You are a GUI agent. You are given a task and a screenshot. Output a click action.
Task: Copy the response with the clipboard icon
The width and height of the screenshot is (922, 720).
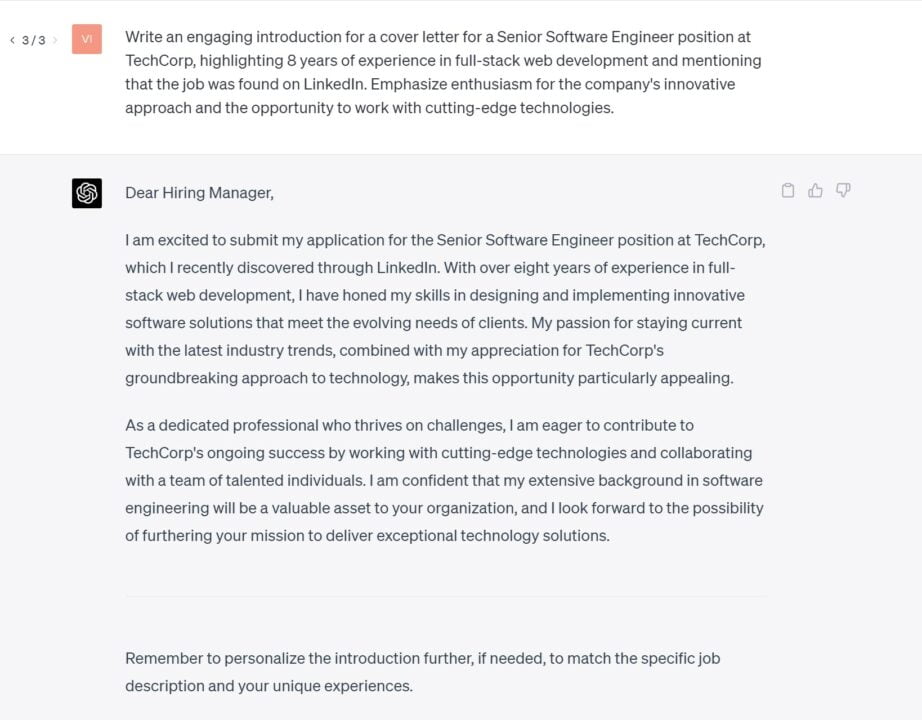pos(788,191)
